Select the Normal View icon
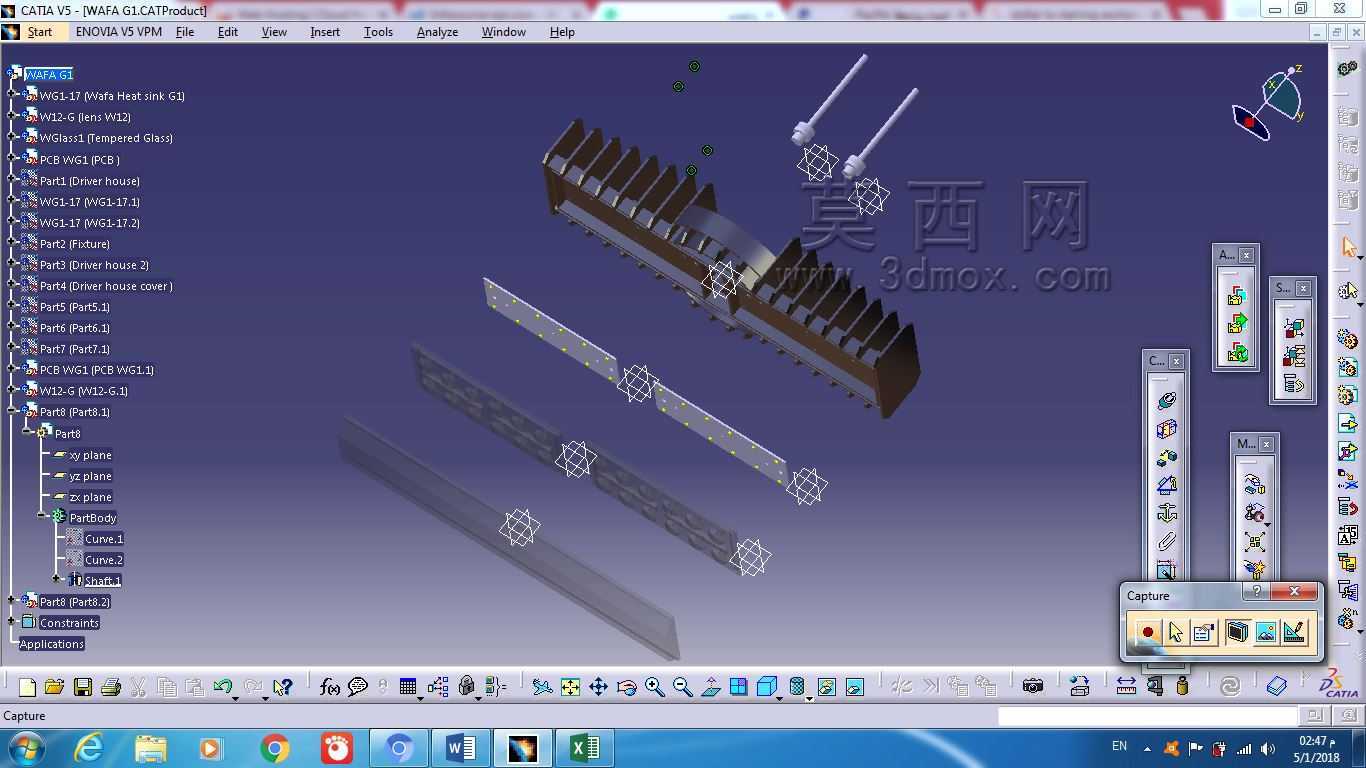 (711, 687)
